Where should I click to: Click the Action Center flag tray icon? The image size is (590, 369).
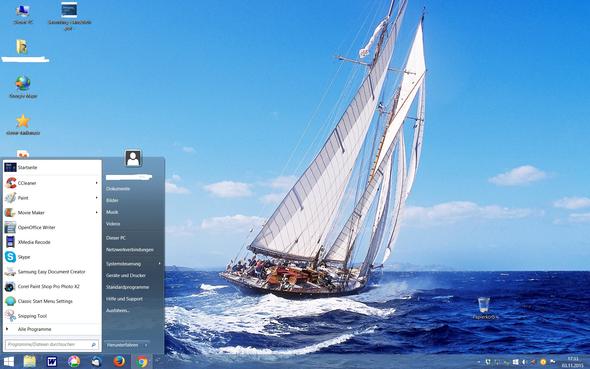pyautogui.click(x=552, y=362)
